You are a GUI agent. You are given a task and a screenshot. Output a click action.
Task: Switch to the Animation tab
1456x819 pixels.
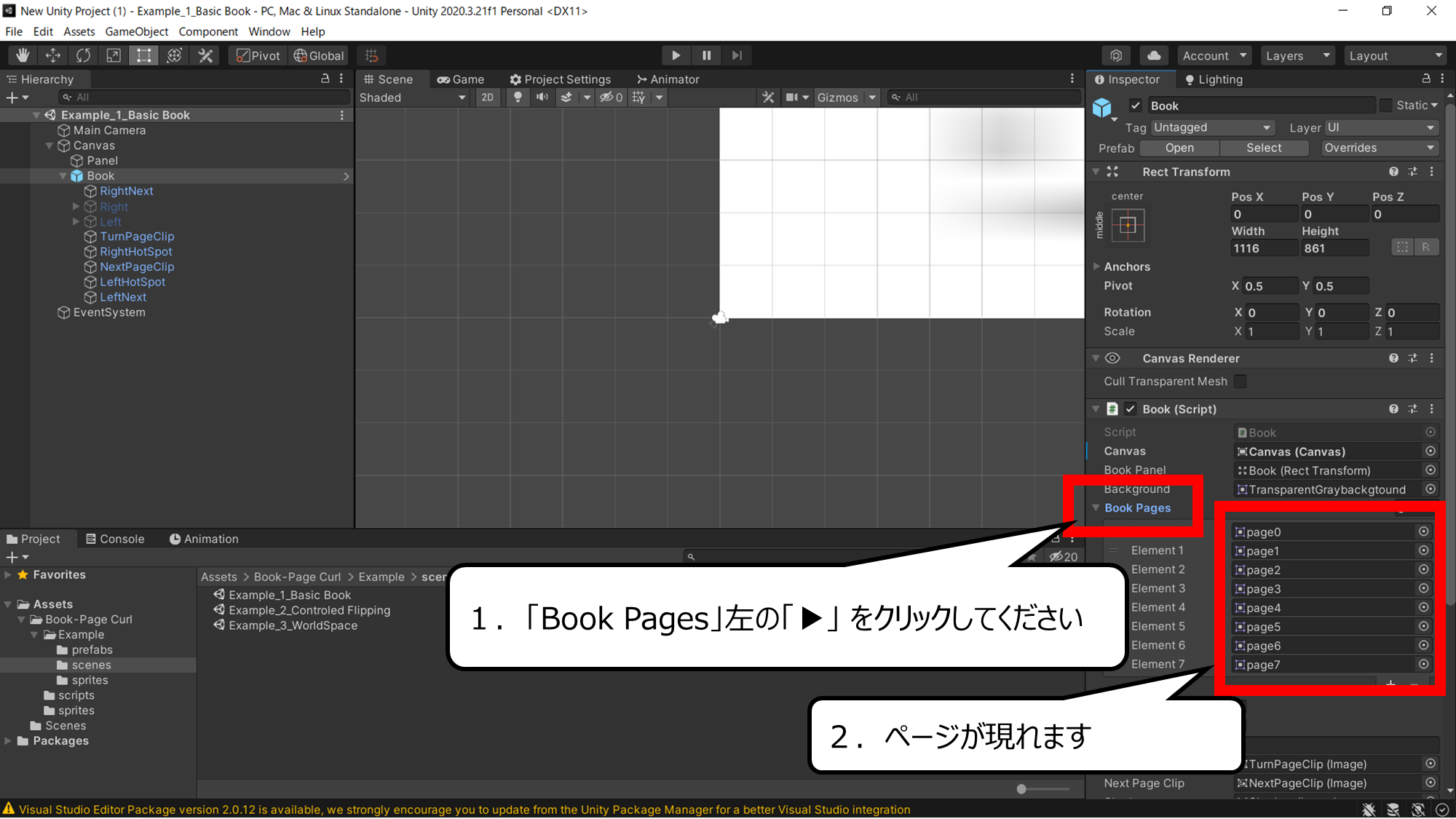click(204, 539)
